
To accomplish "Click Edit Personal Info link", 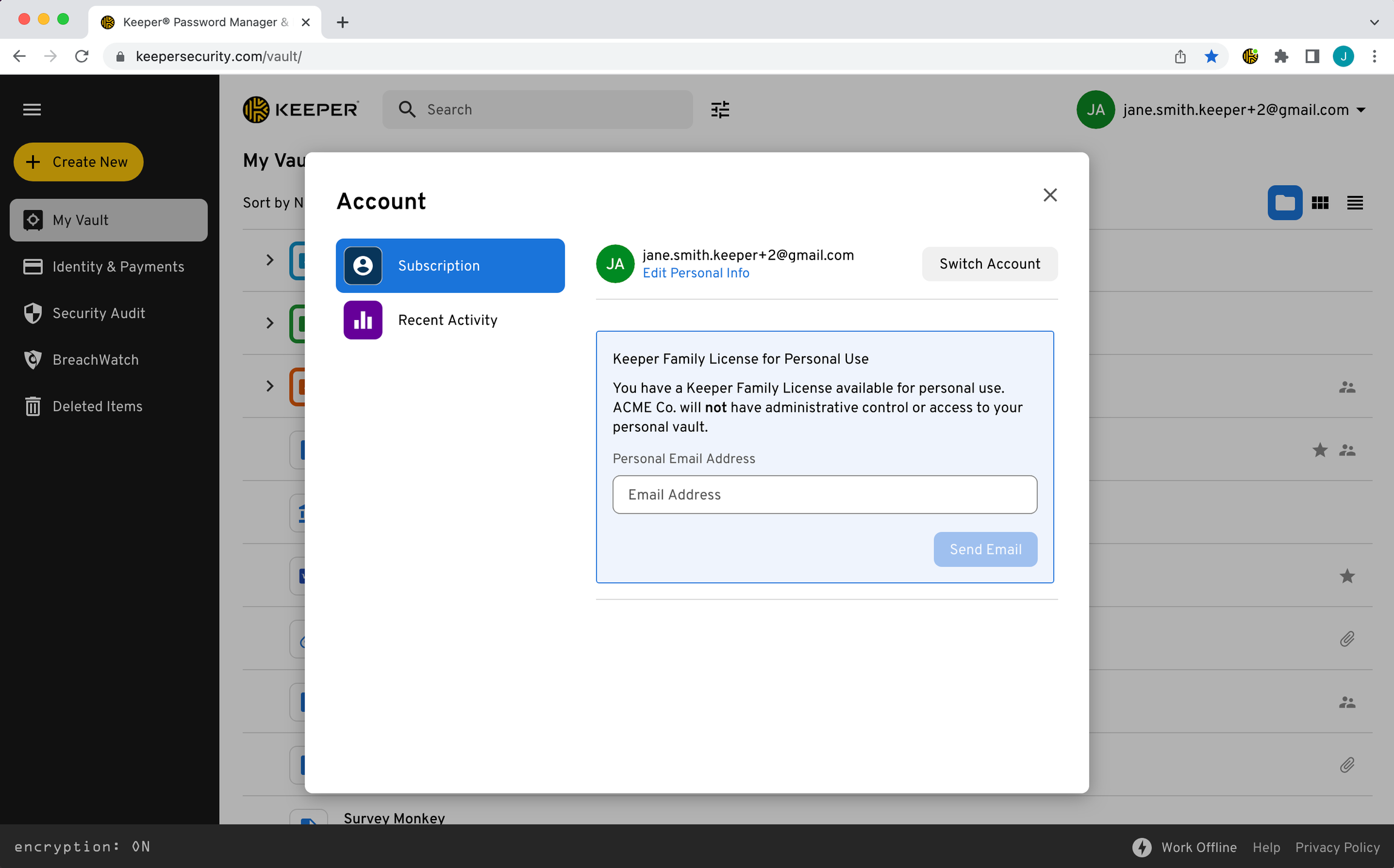I will [696, 273].
